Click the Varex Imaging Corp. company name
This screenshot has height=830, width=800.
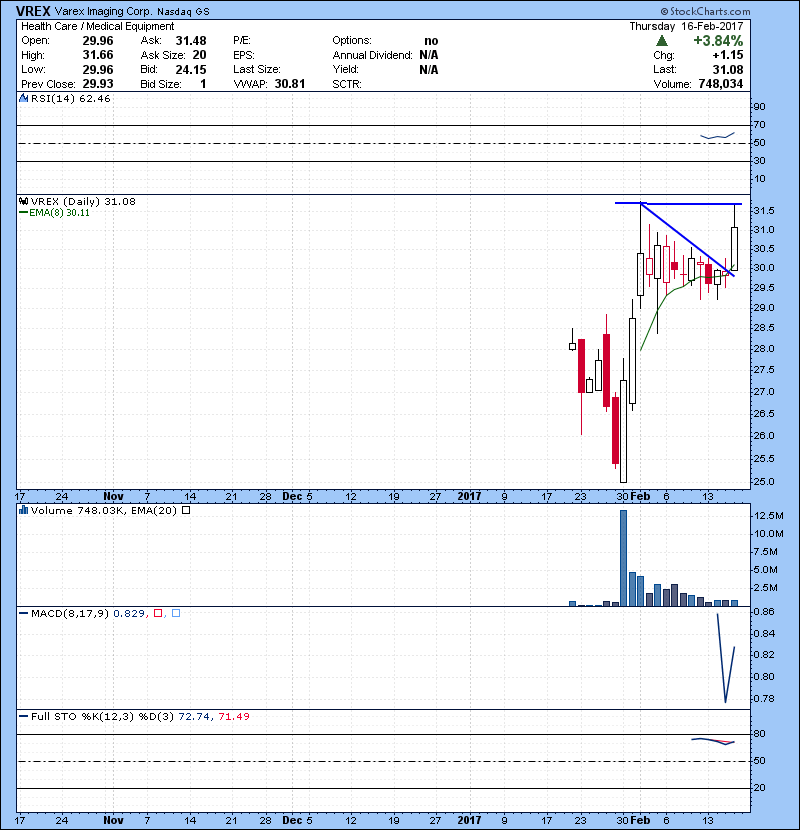click(103, 11)
